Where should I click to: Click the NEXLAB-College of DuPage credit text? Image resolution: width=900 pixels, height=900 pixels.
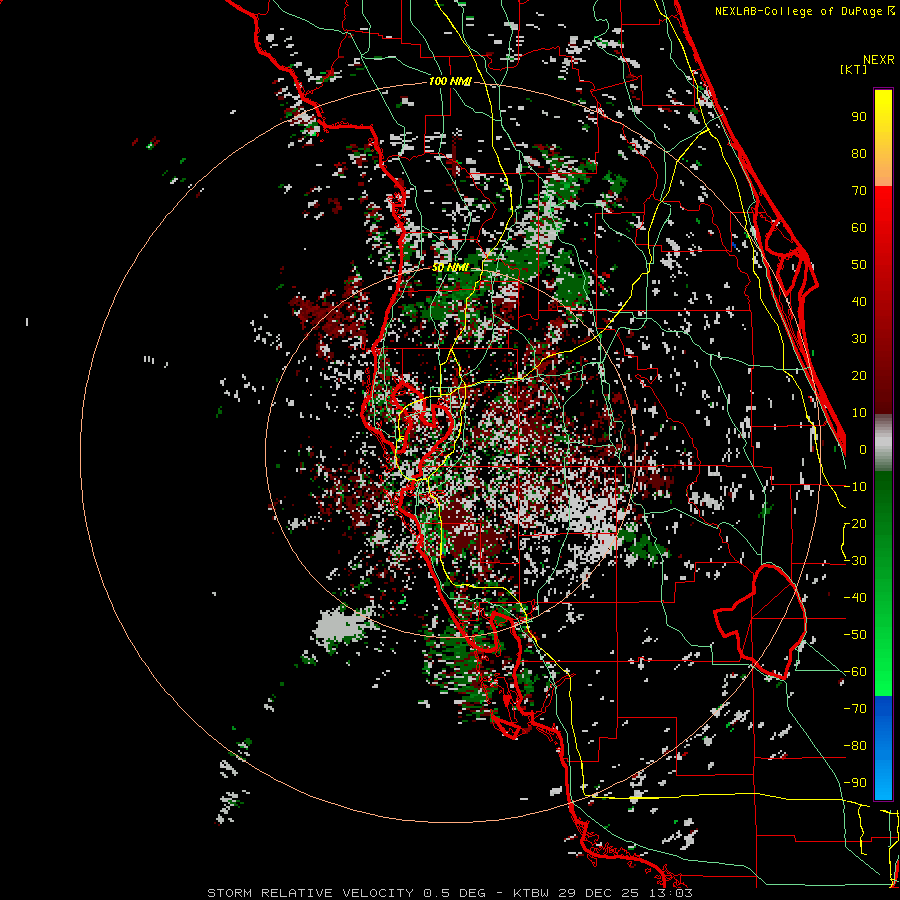coord(804,11)
